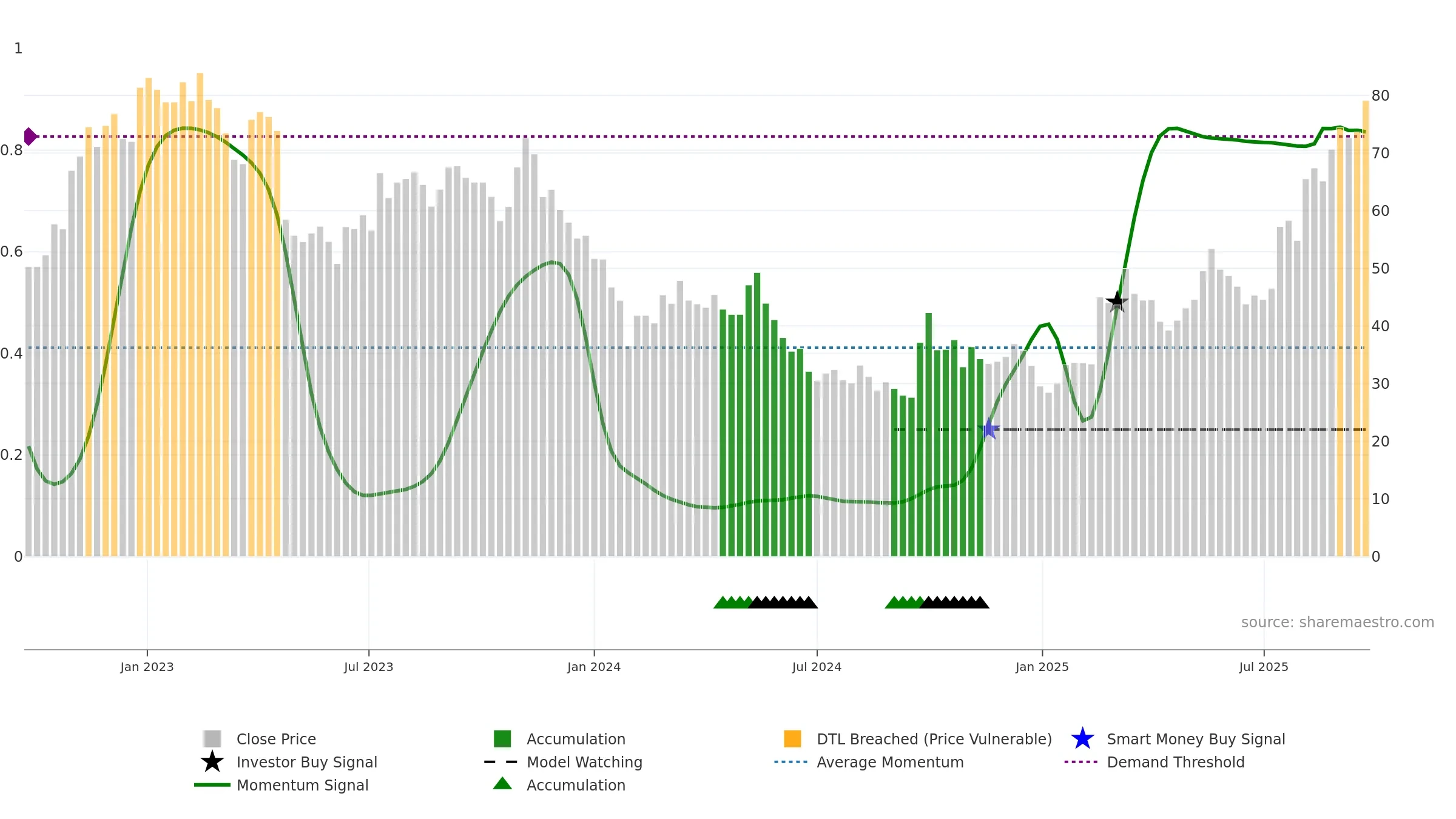
Task: Click the black star Investor Buy legend icon
Action: coord(212,762)
